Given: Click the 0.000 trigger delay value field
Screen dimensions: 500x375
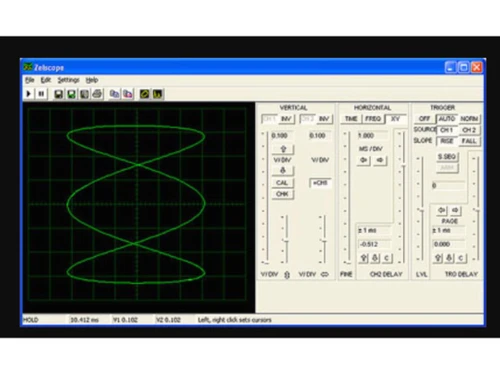Looking at the screenshot, I should tap(448, 244).
